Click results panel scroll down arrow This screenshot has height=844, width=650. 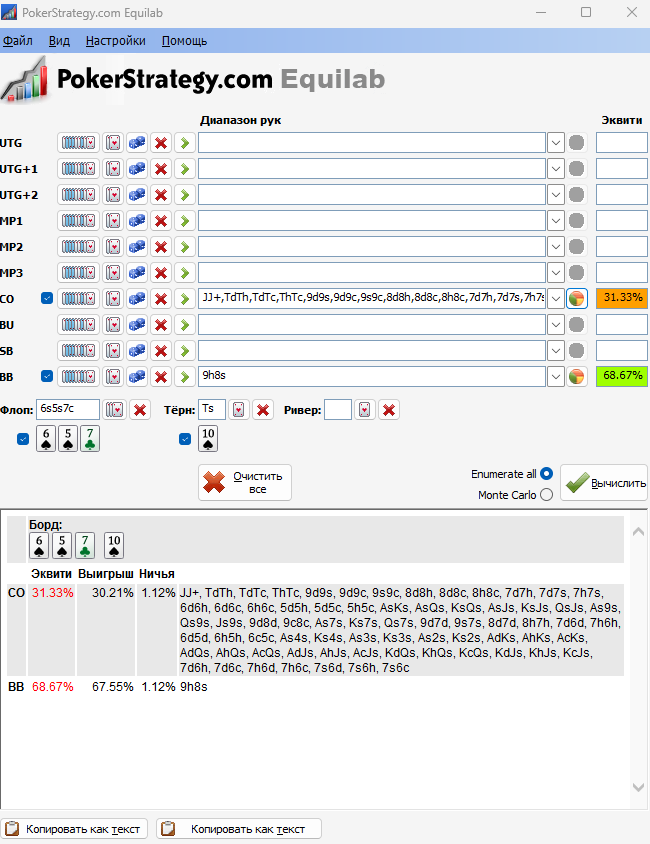click(x=639, y=787)
